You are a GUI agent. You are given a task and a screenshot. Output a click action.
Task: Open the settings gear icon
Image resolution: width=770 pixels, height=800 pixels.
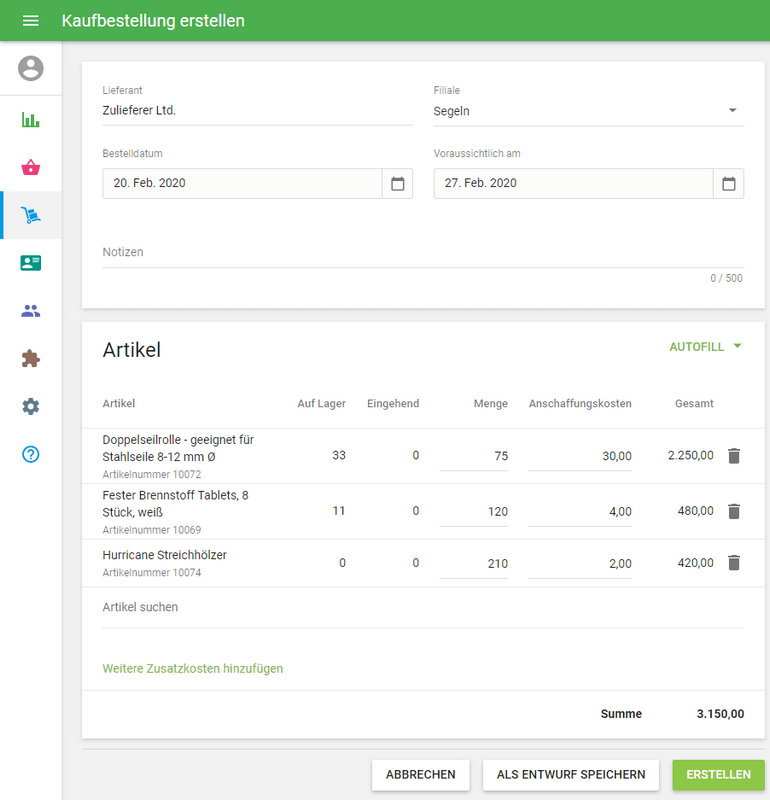click(x=31, y=406)
